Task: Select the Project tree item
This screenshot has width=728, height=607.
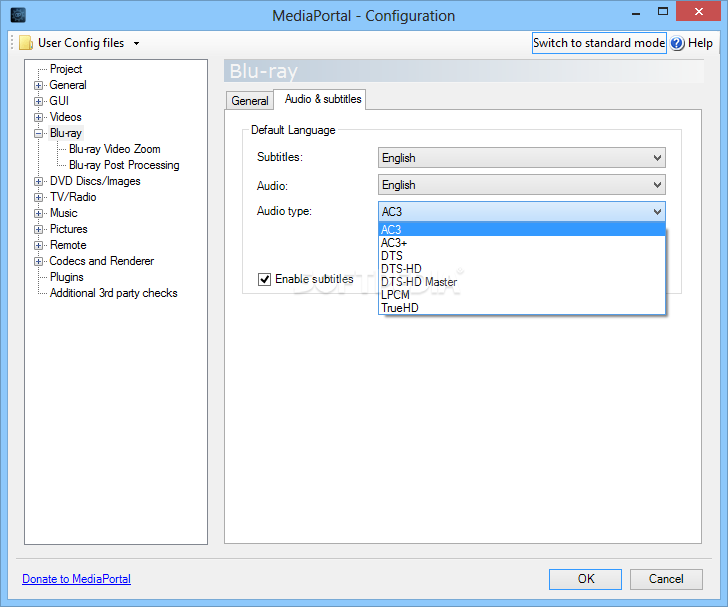Action: coord(66,69)
